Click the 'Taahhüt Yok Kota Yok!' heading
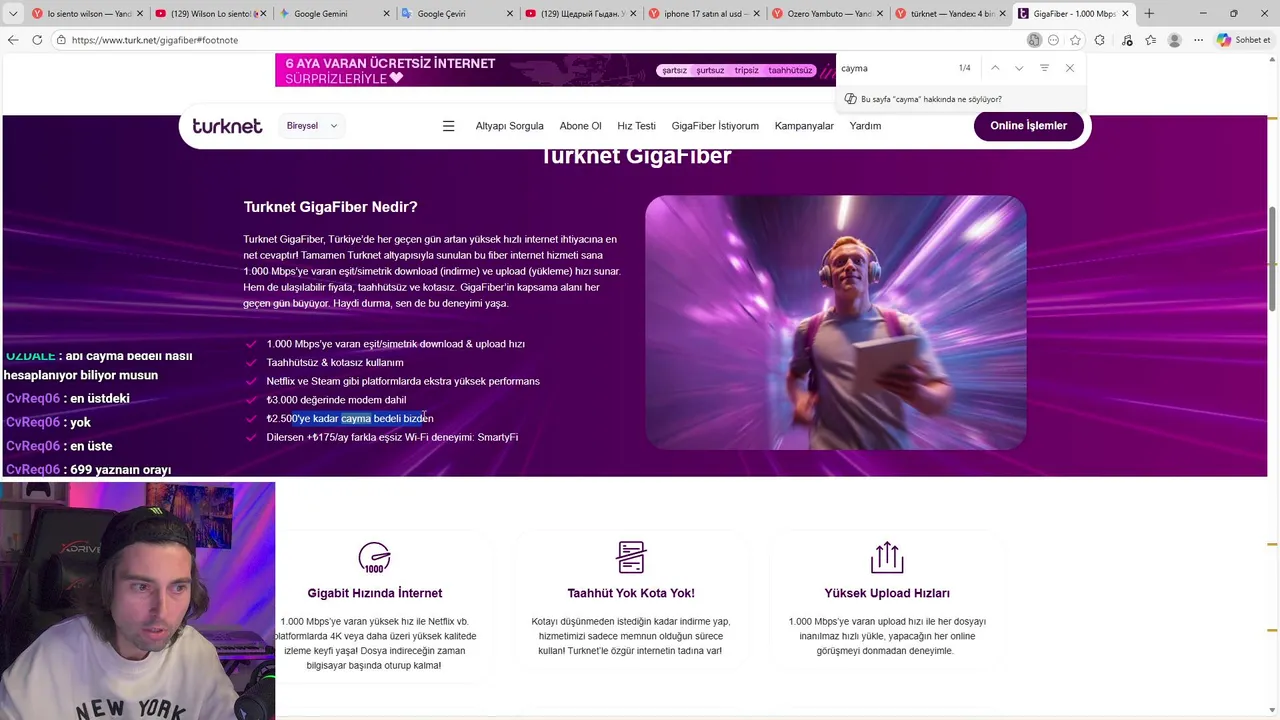This screenshot has height=720, width=1280. (631, 593)
